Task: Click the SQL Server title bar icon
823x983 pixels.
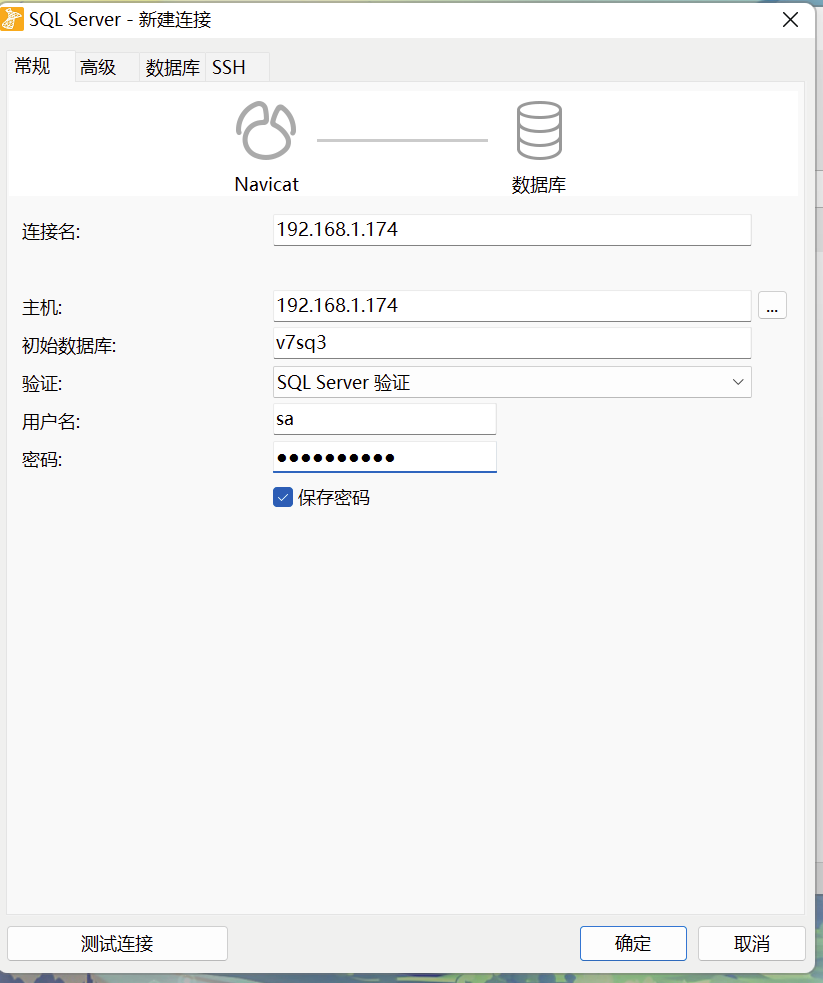Action: click(12, 19)
